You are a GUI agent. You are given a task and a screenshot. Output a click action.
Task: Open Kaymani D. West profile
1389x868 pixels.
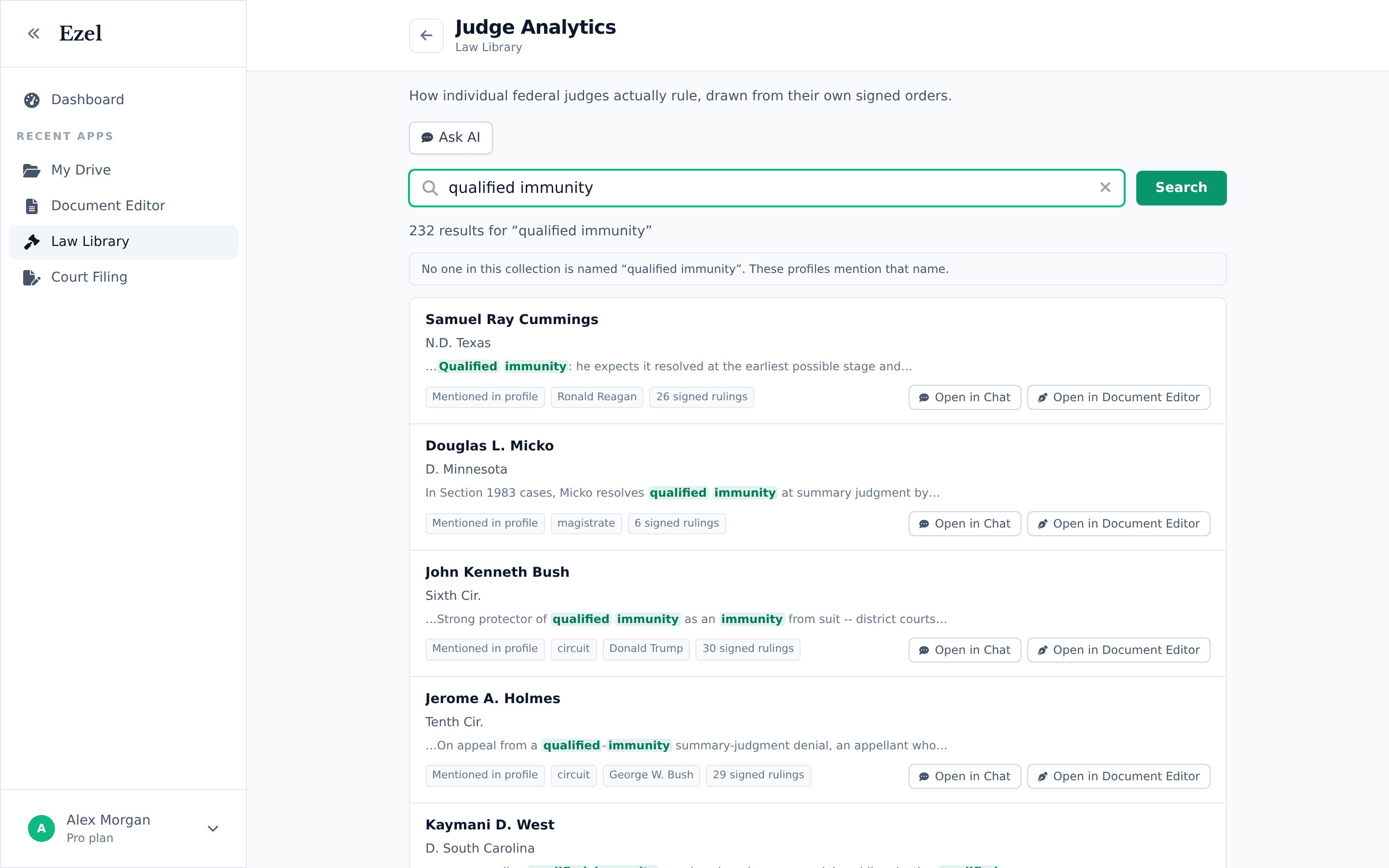[490, 825]
